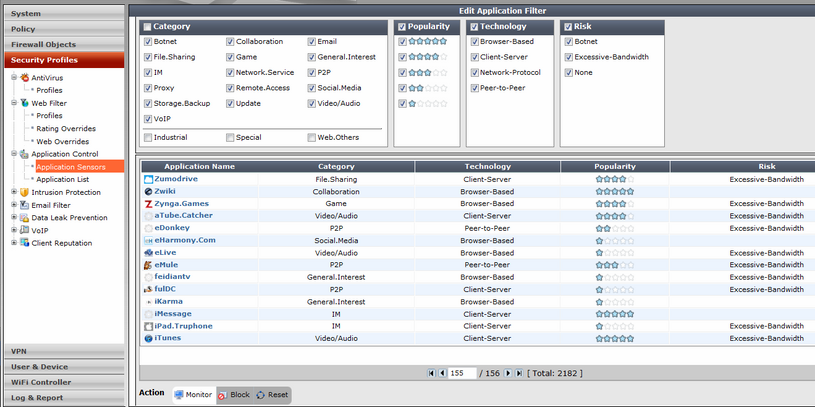Open the VPN menu section
The height and width of the screenshot is (407, 815).
pyautogui.click(x=64, y=351)
